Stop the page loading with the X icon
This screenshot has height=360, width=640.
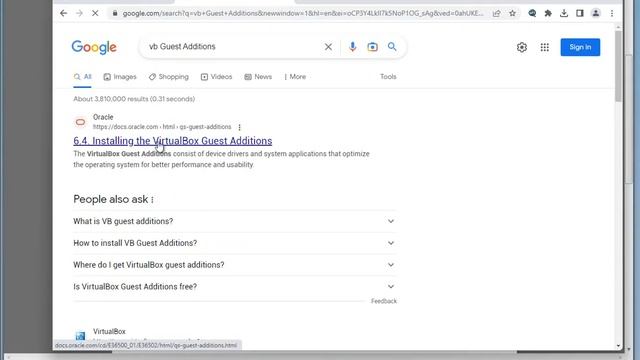point(95,13)
